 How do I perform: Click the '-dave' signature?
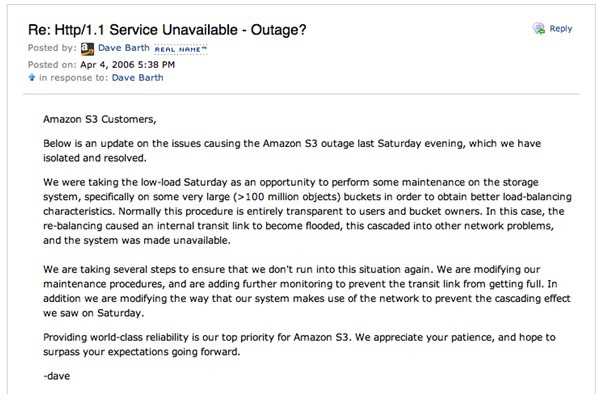[57, 376]
